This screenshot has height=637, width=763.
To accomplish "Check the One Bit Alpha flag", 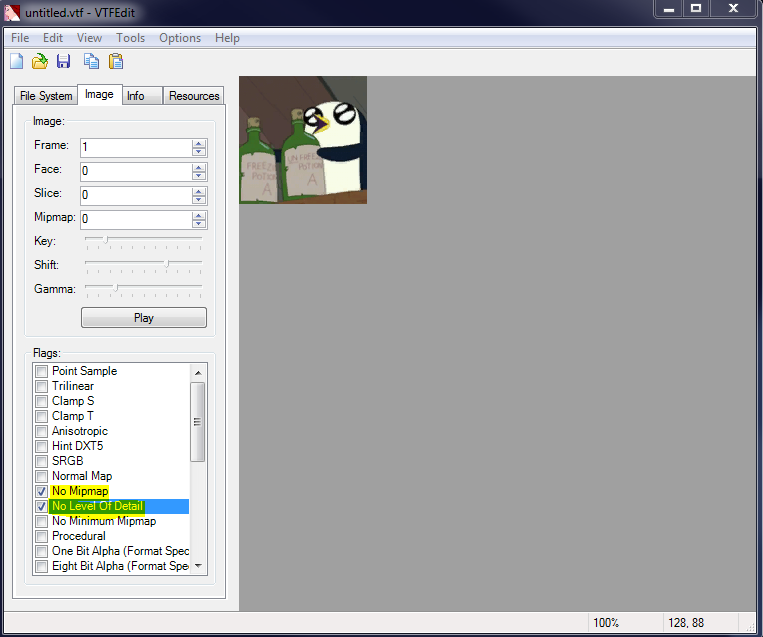I will (x=42, y=551).
